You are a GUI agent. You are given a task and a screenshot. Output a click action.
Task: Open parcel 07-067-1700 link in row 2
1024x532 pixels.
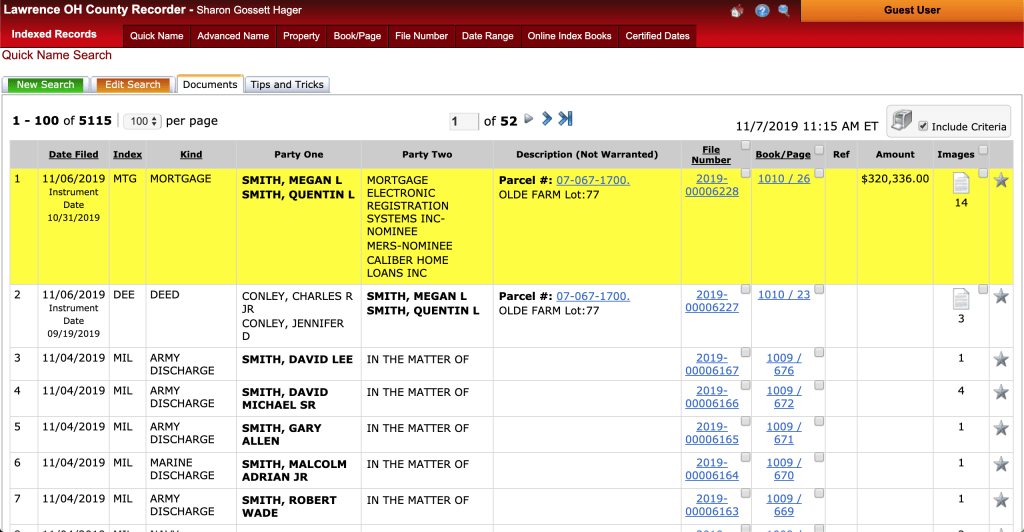point(593,296)
